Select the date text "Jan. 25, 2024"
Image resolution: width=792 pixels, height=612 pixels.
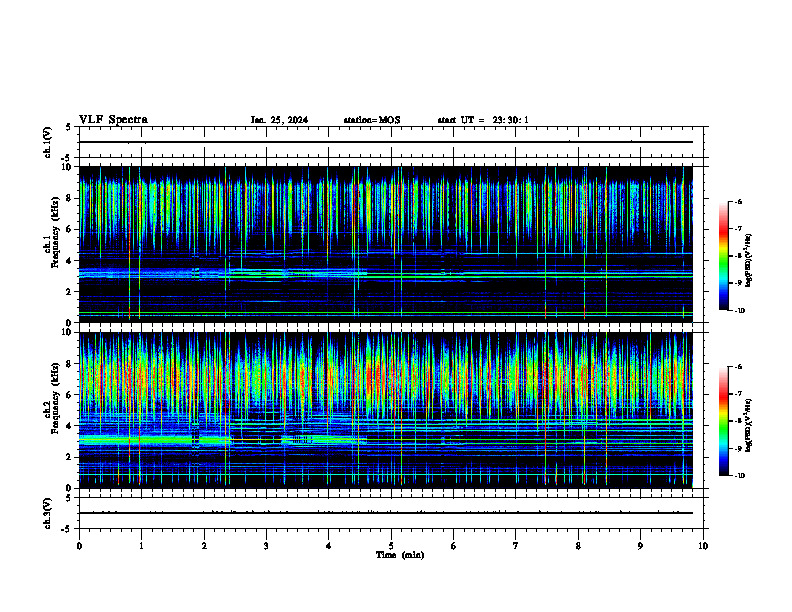coord(279,120)
